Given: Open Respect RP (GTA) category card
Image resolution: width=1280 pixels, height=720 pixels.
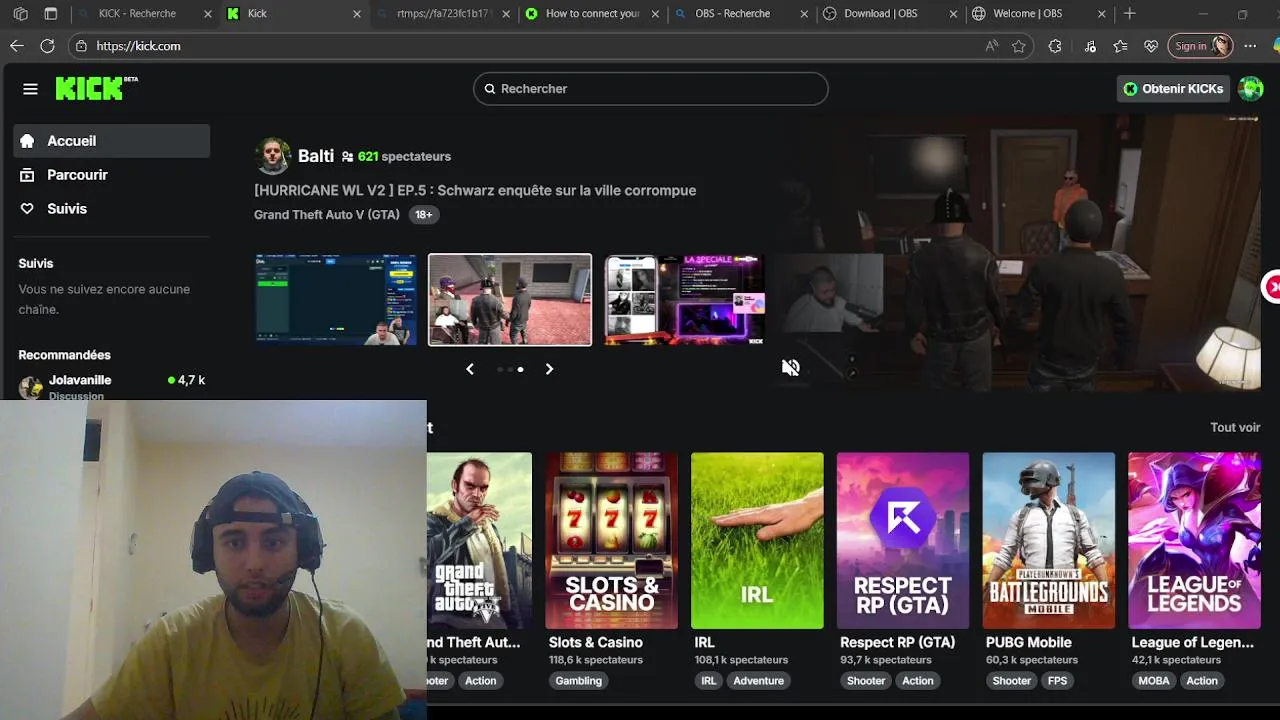Looking at the screenshot, I should click(x=903, y=541).
